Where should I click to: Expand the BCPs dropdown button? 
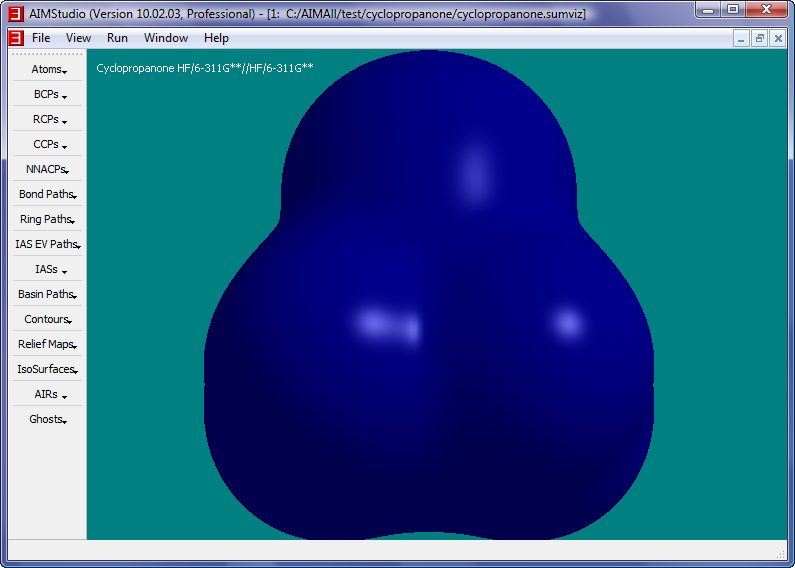click(x=47, y=94)
